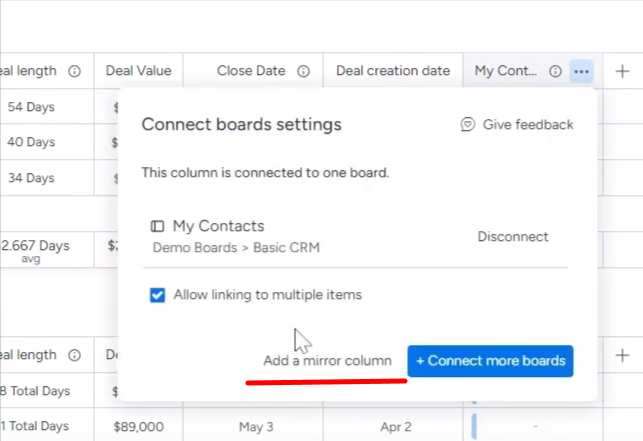Click the 34 Days cell
The height and width of the screenshot is (441, 643).
[31, 178]
